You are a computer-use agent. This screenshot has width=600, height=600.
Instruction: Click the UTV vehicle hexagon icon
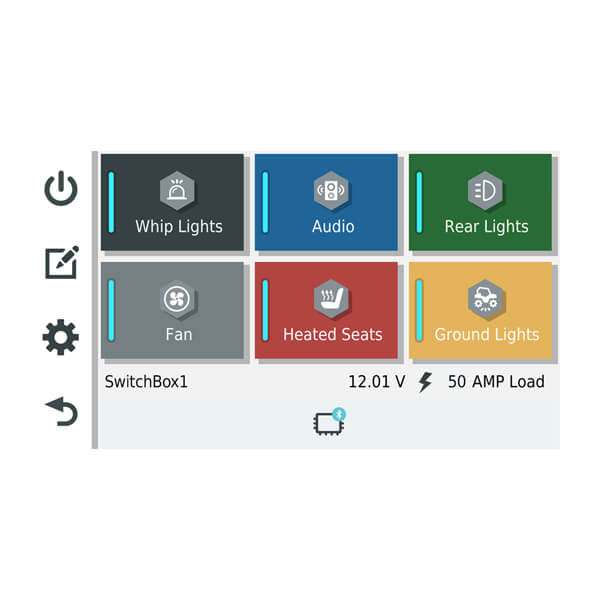(485, 299)
